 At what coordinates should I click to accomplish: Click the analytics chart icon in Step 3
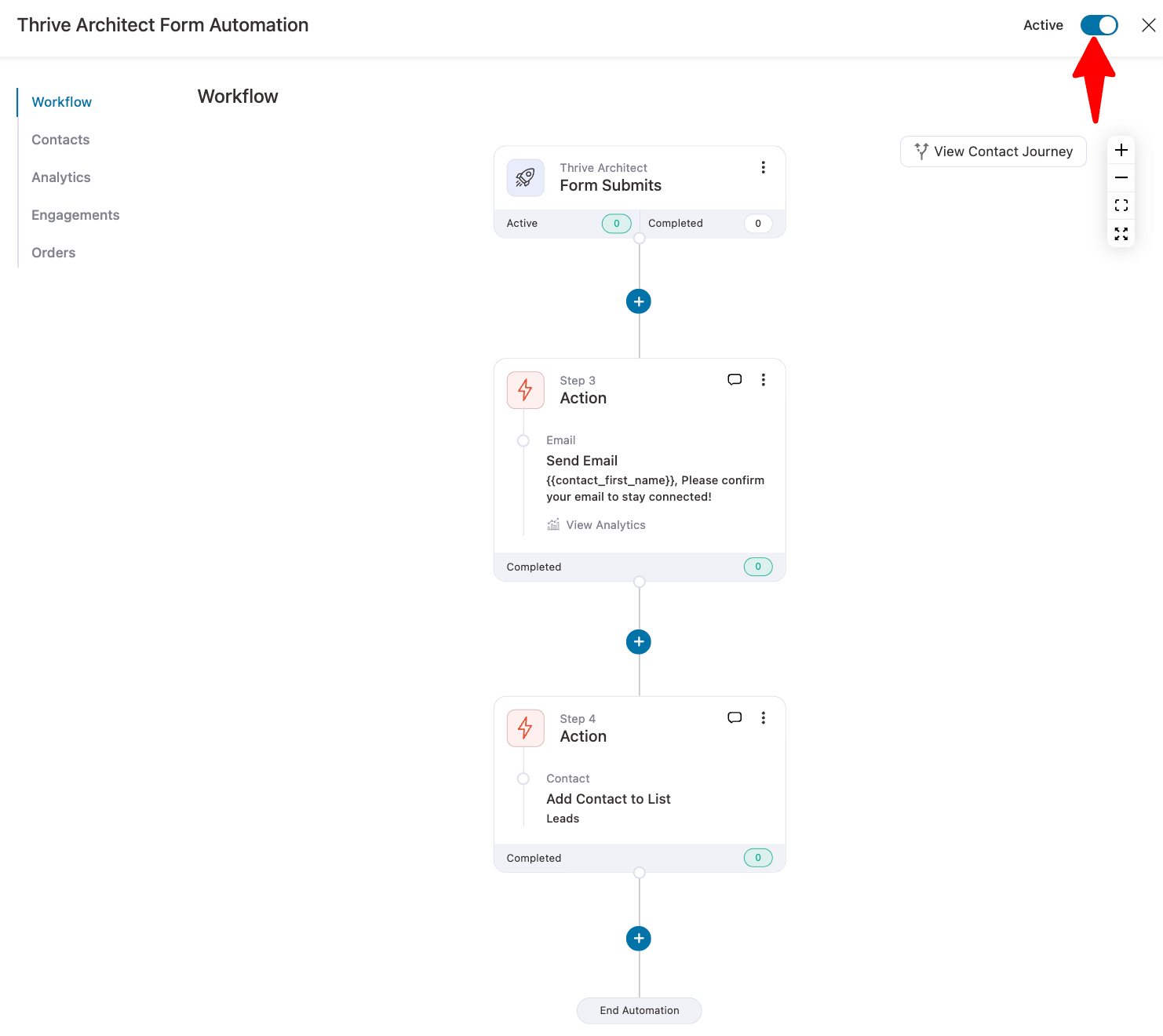[553, 524]
